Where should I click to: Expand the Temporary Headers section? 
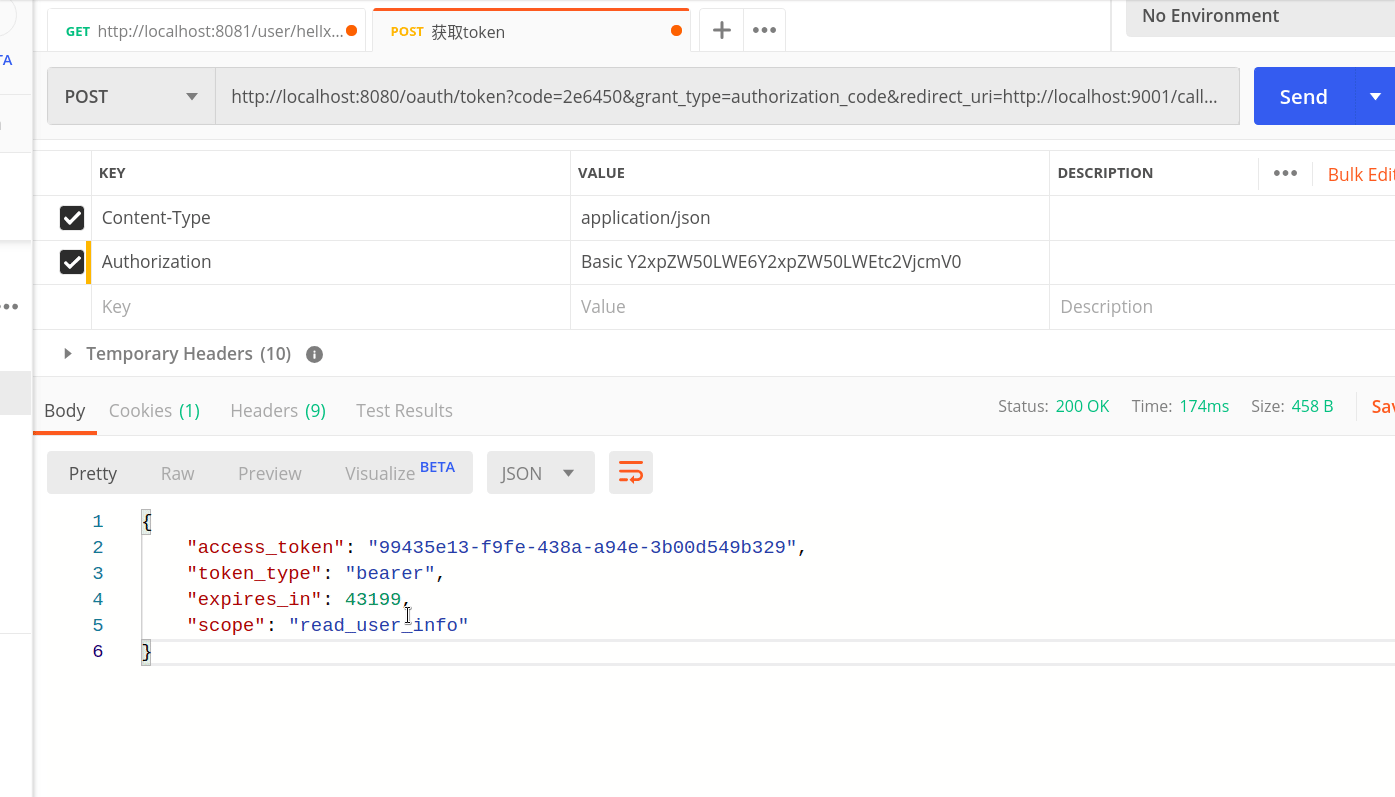point(66,353)
